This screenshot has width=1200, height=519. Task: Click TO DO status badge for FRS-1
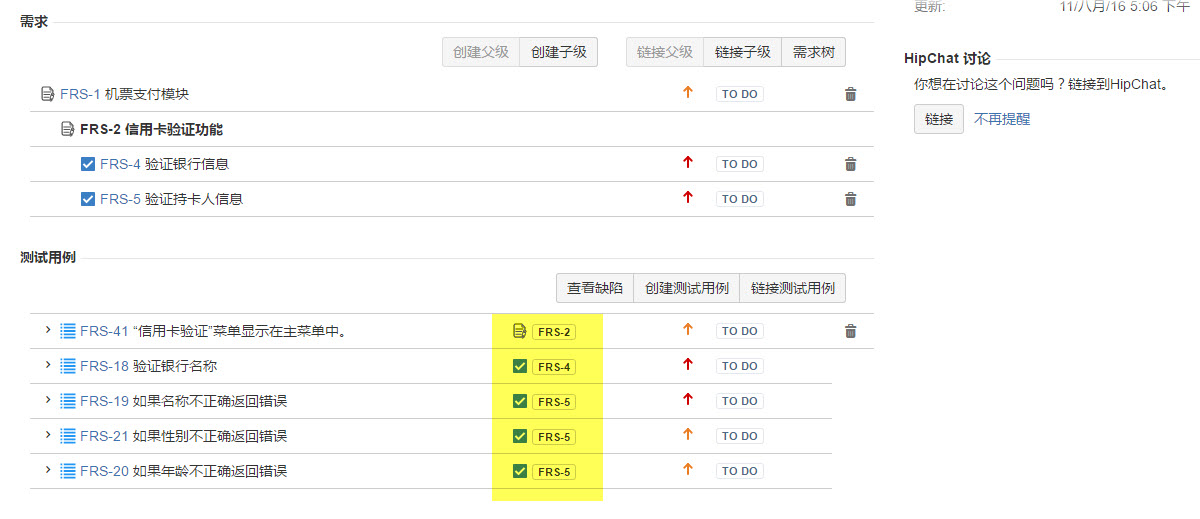coord(739,94)
